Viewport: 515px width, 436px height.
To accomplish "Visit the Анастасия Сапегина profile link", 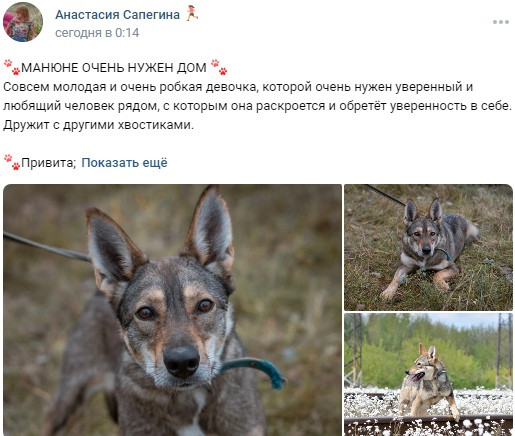I will (x=117, y=15).
